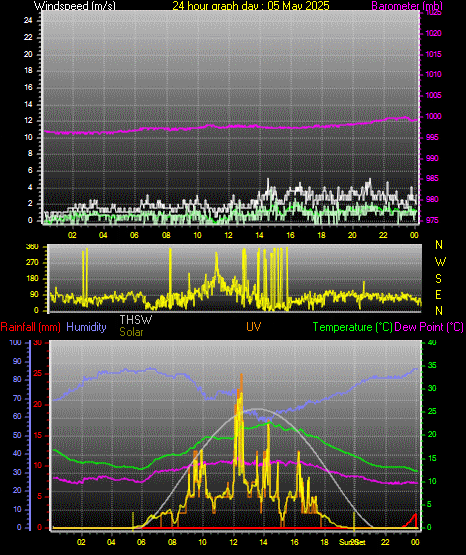The width and height of the screenshot is (466, 555).
Task: Click the '1015' barometer axis value
Action: coord(433,54)
